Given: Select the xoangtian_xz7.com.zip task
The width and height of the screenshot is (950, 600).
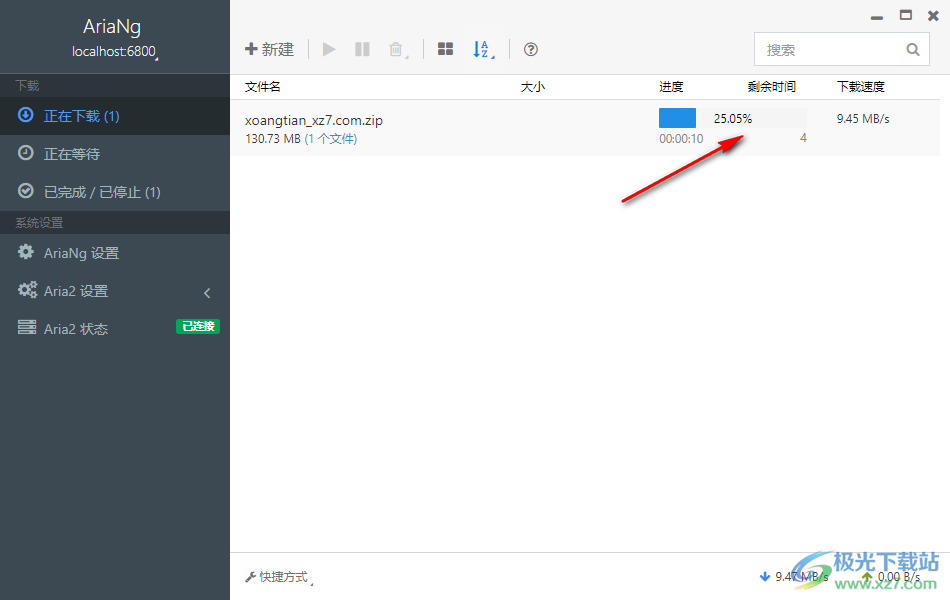Looking at the screenshot, I should click(x=314, y=121).
